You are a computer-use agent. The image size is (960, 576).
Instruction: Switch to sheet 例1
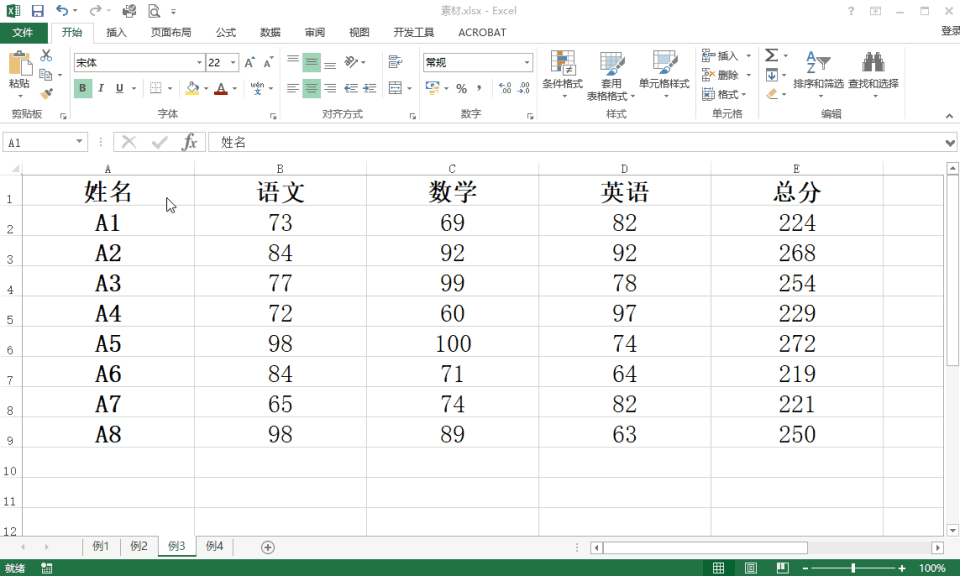click(100, 546)
